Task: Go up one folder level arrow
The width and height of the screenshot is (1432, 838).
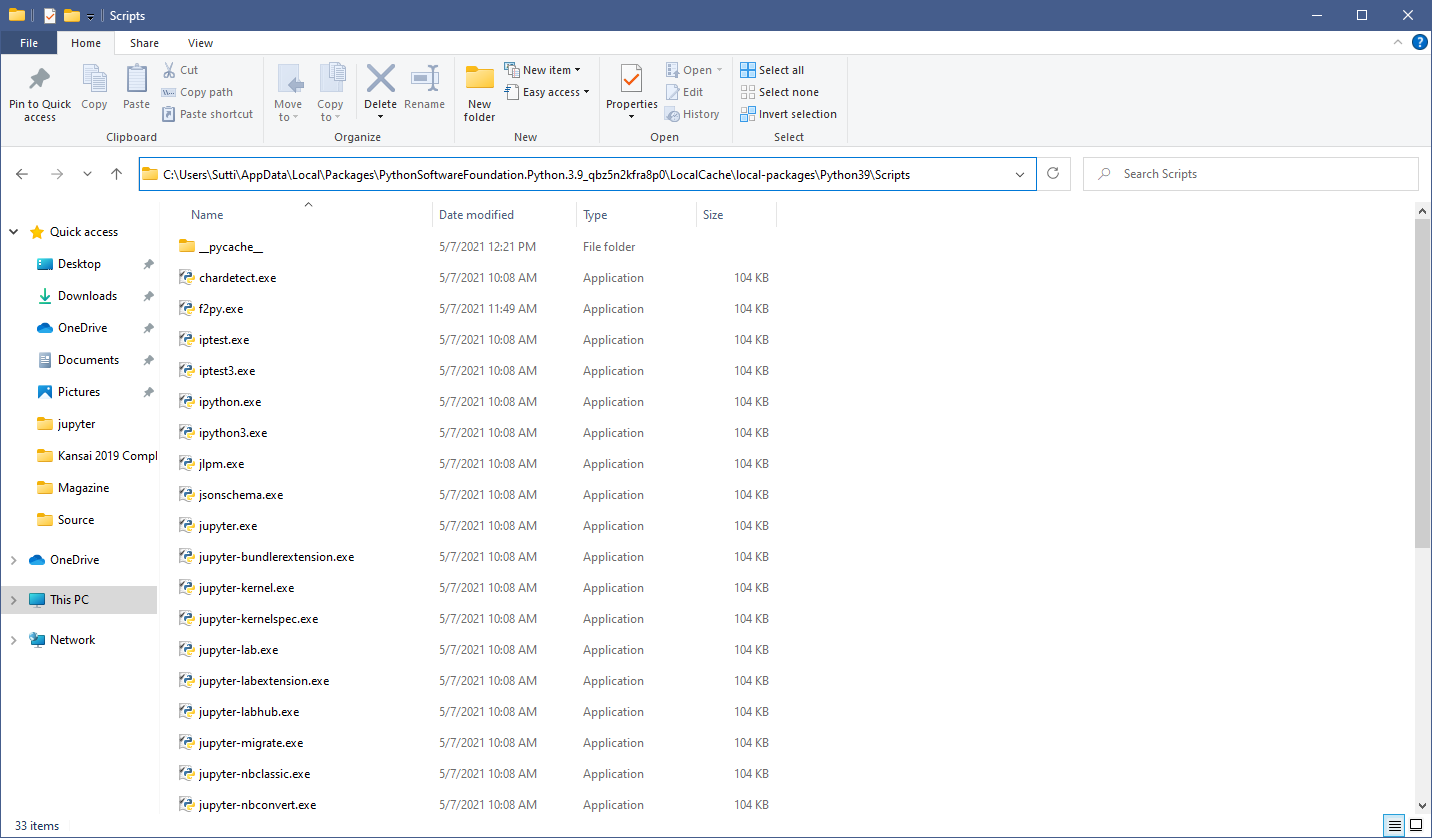Action: tap(117, 174)
